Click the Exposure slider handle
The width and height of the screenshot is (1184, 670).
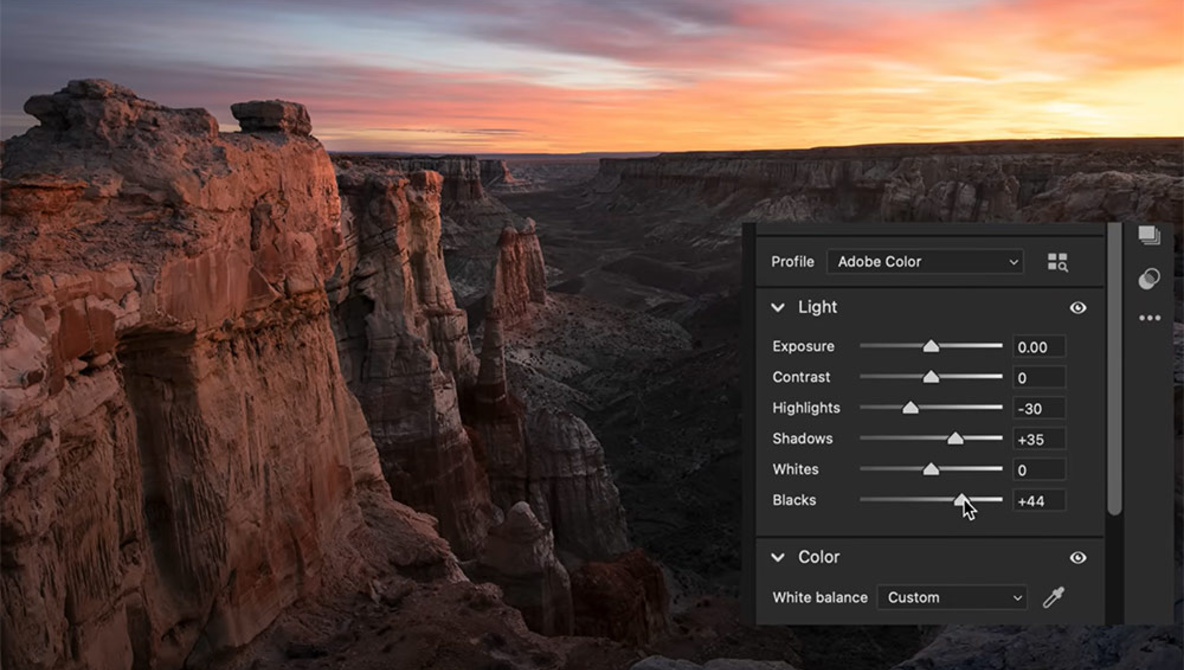(x=931, y=346)
